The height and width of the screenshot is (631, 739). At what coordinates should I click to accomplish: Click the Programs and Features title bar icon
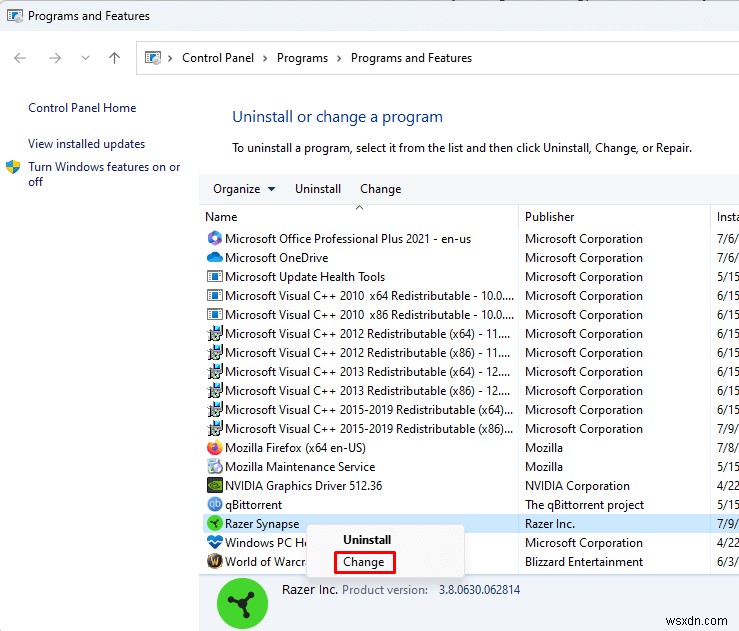click(x=15, y=16)
